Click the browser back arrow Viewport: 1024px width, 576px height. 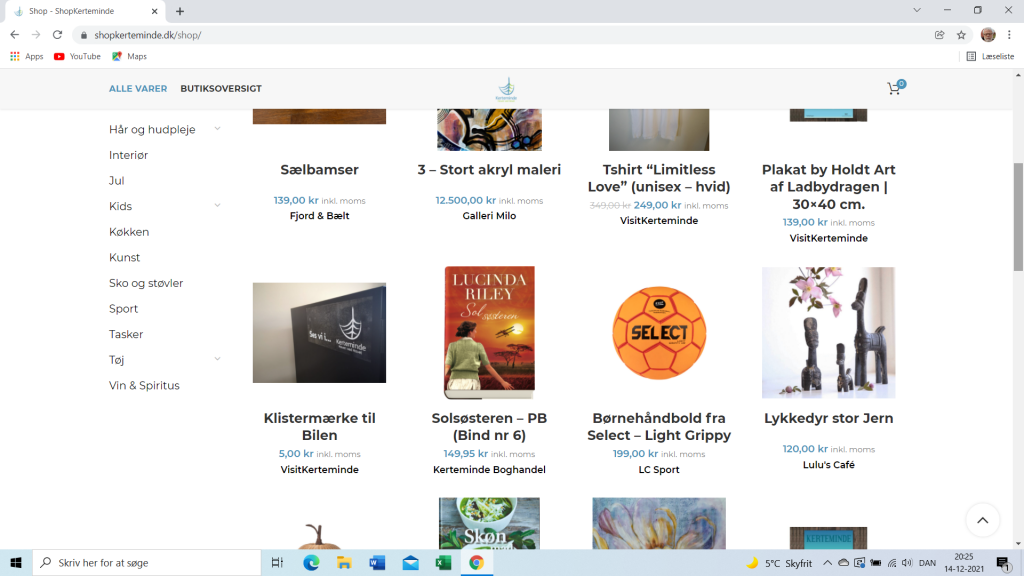(x=14, y=35)
